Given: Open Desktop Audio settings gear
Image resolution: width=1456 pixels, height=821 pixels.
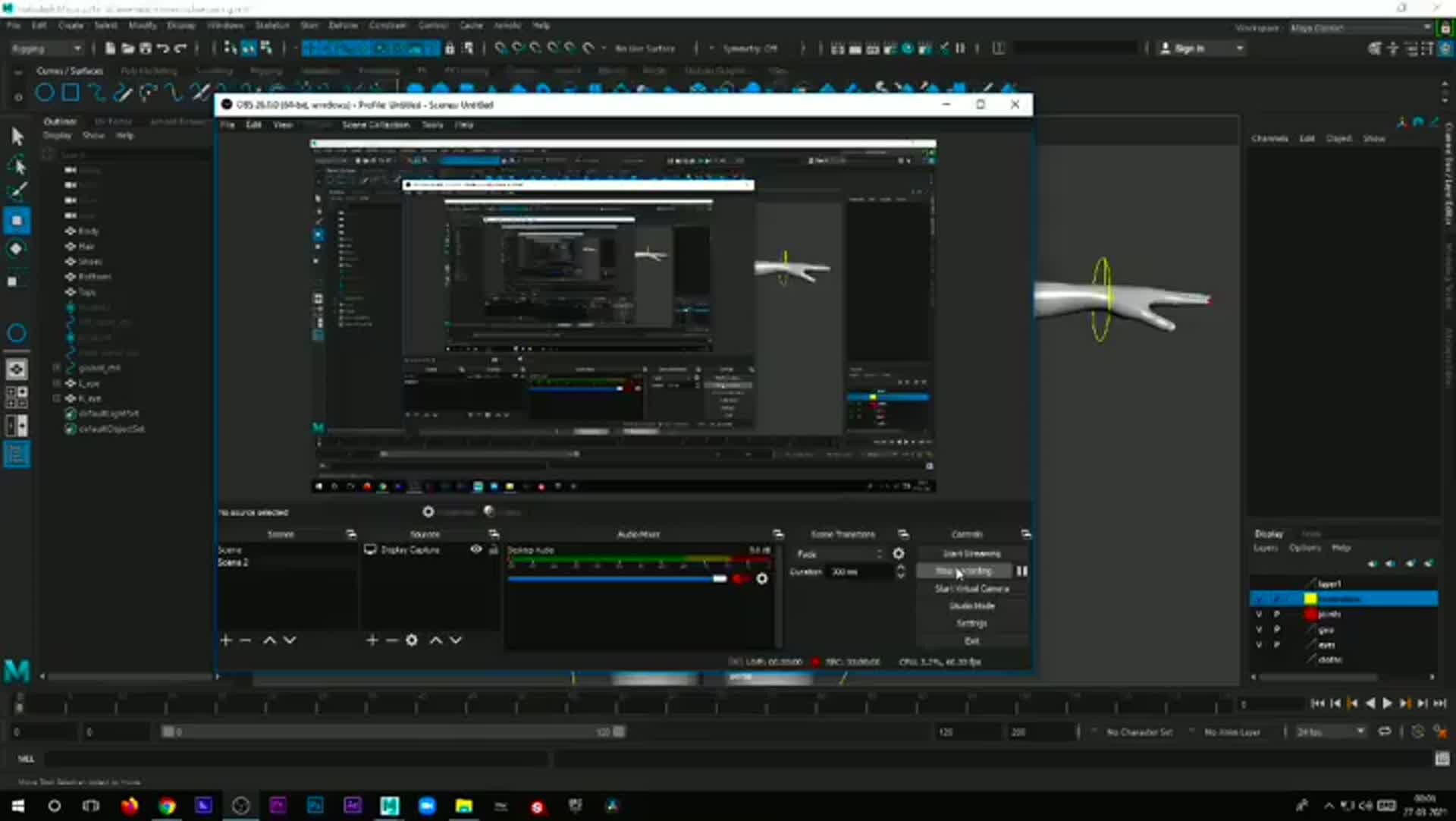Looking at the screenshot, I should (762, 579).
